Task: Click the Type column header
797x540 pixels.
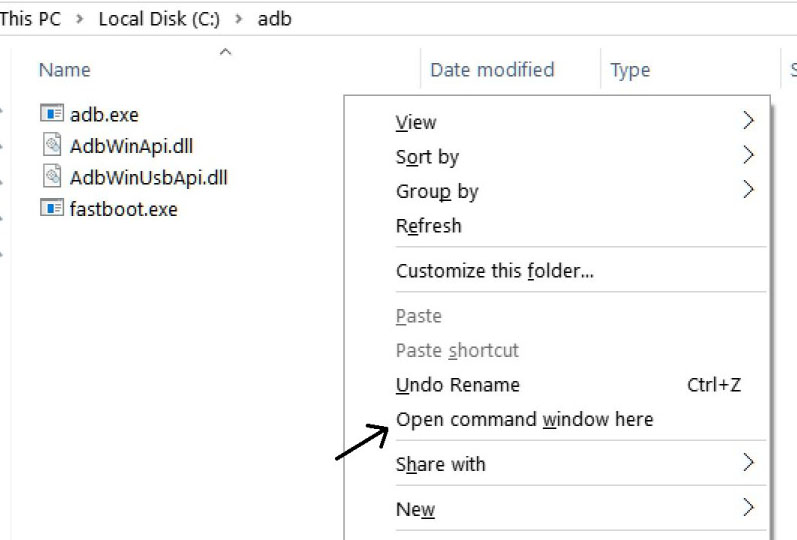Action: pyautogui.click(x=630, y=70)
